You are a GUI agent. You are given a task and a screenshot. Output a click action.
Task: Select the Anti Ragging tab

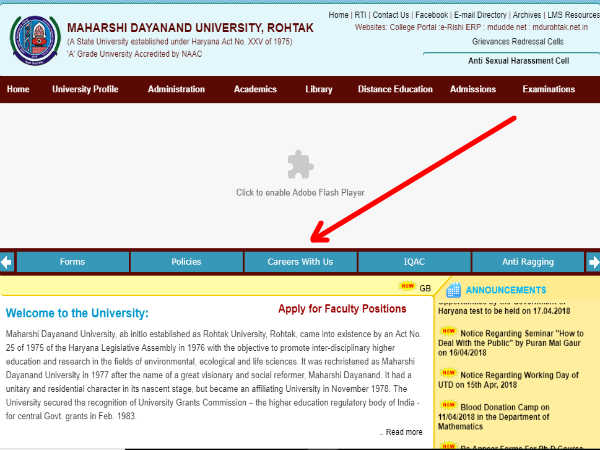(x=528, y=262)
